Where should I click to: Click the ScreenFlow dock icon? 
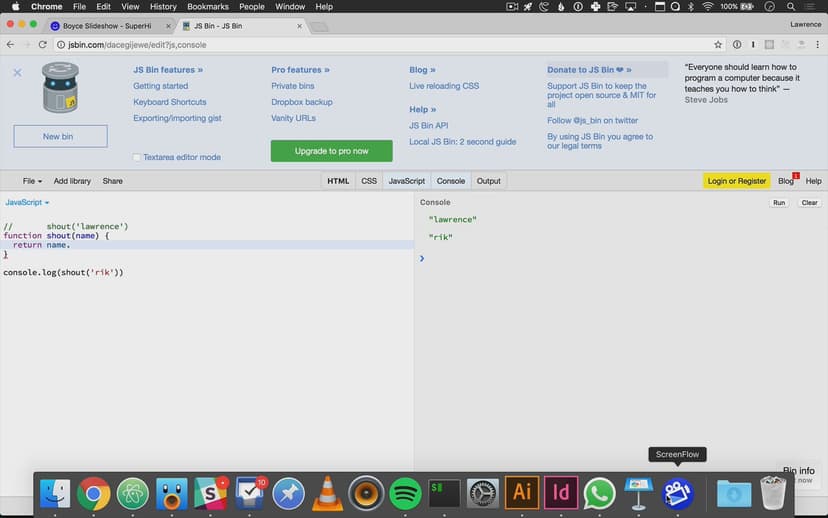[677, 492]
